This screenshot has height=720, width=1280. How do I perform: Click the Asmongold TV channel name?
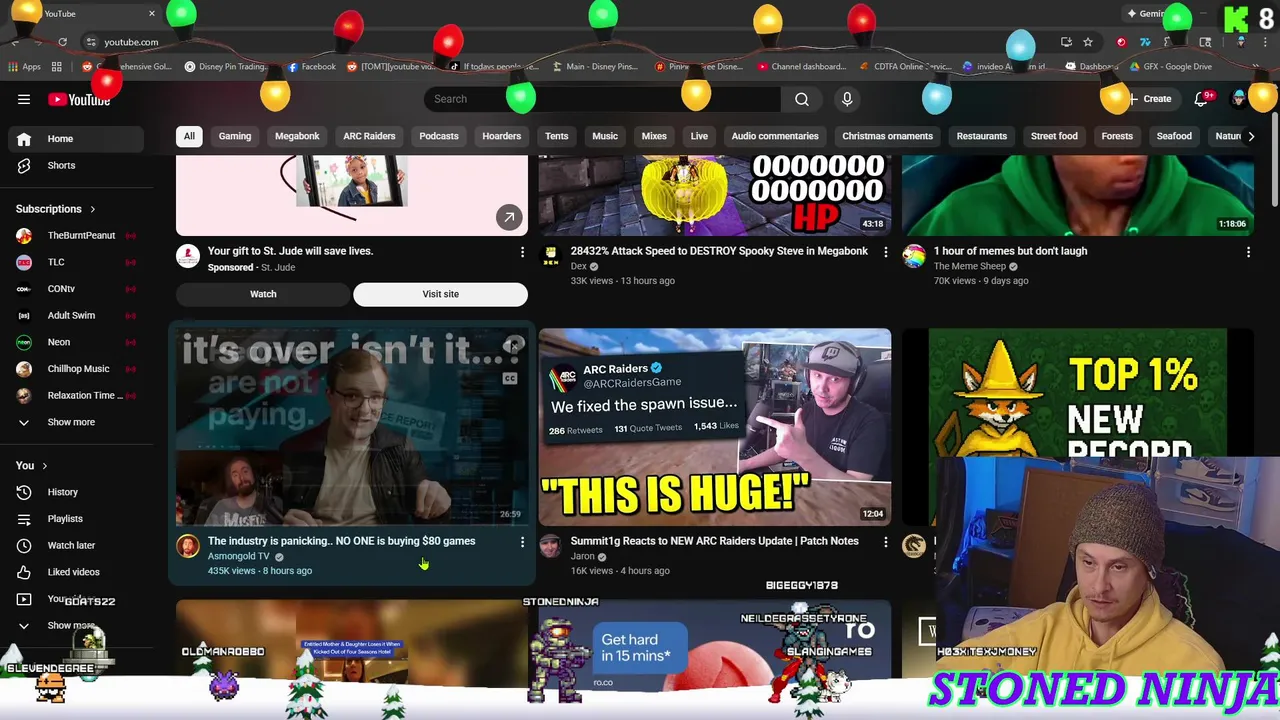pos(239,556)
